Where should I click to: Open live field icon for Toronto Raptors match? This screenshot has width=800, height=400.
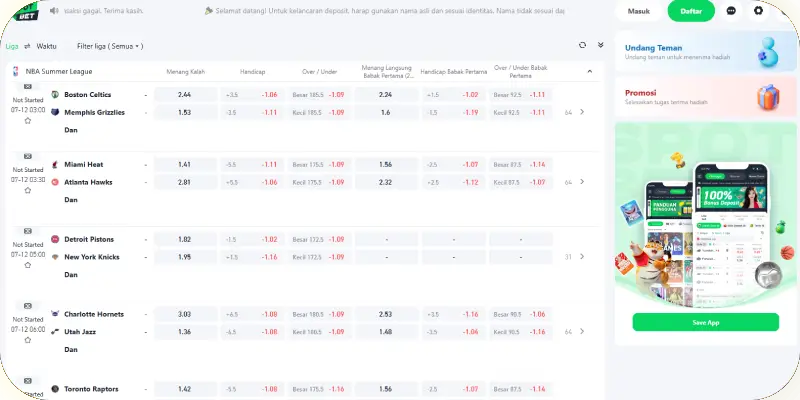(28, 381)
